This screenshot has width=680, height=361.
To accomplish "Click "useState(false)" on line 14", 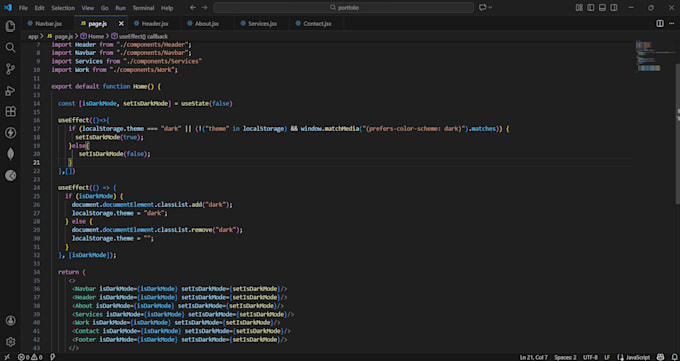I will click(206, 103).
